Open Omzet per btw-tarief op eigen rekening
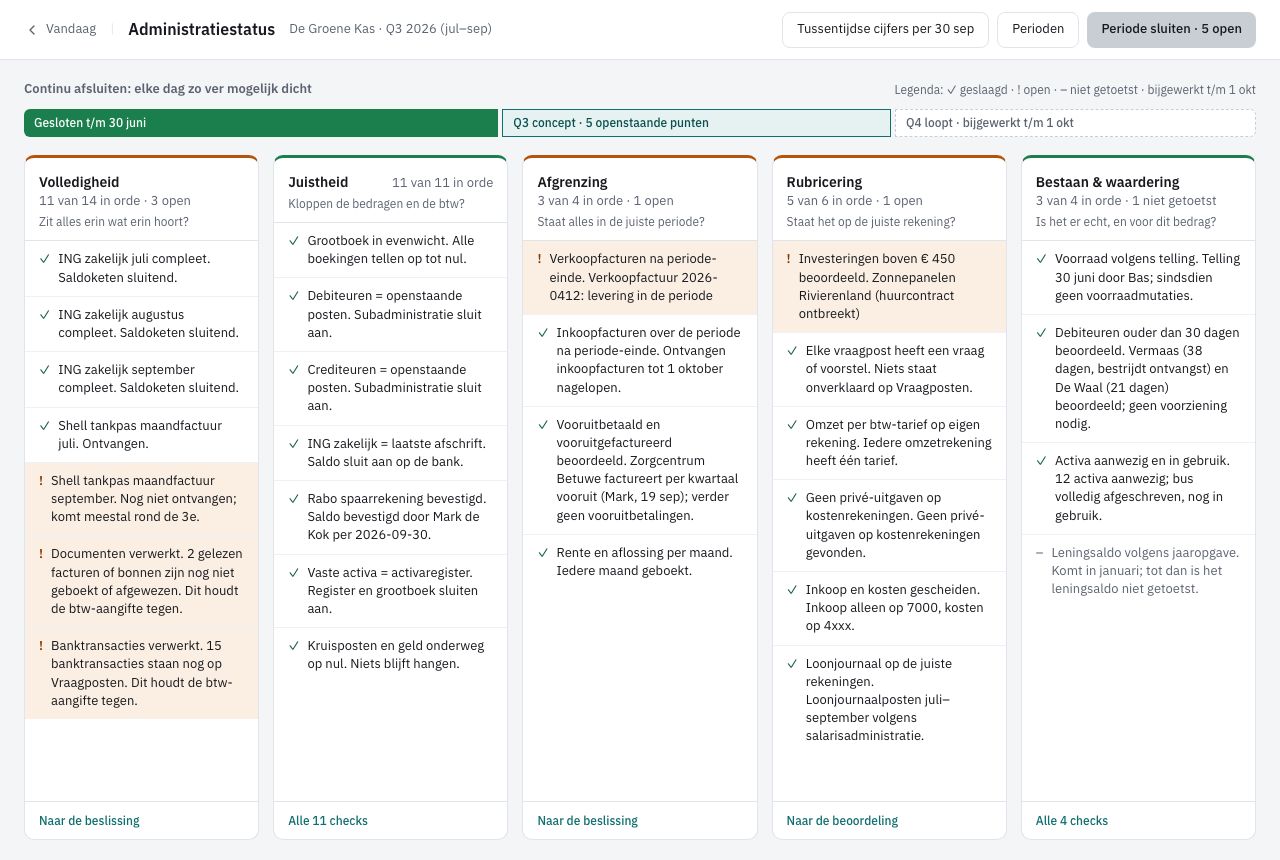1280x860 pixels. (x=889, y=443)
